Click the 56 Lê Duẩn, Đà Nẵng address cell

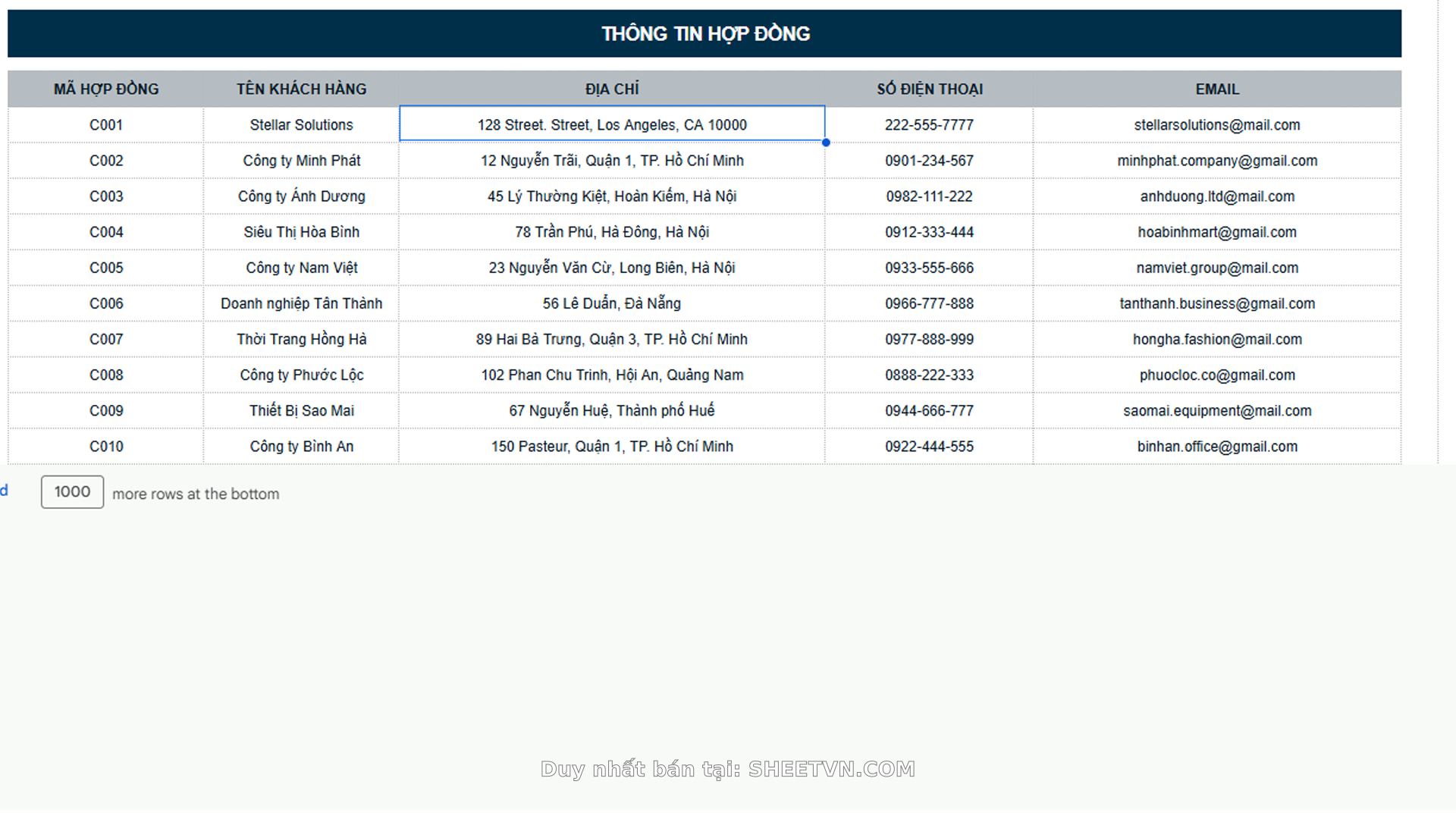612,303
